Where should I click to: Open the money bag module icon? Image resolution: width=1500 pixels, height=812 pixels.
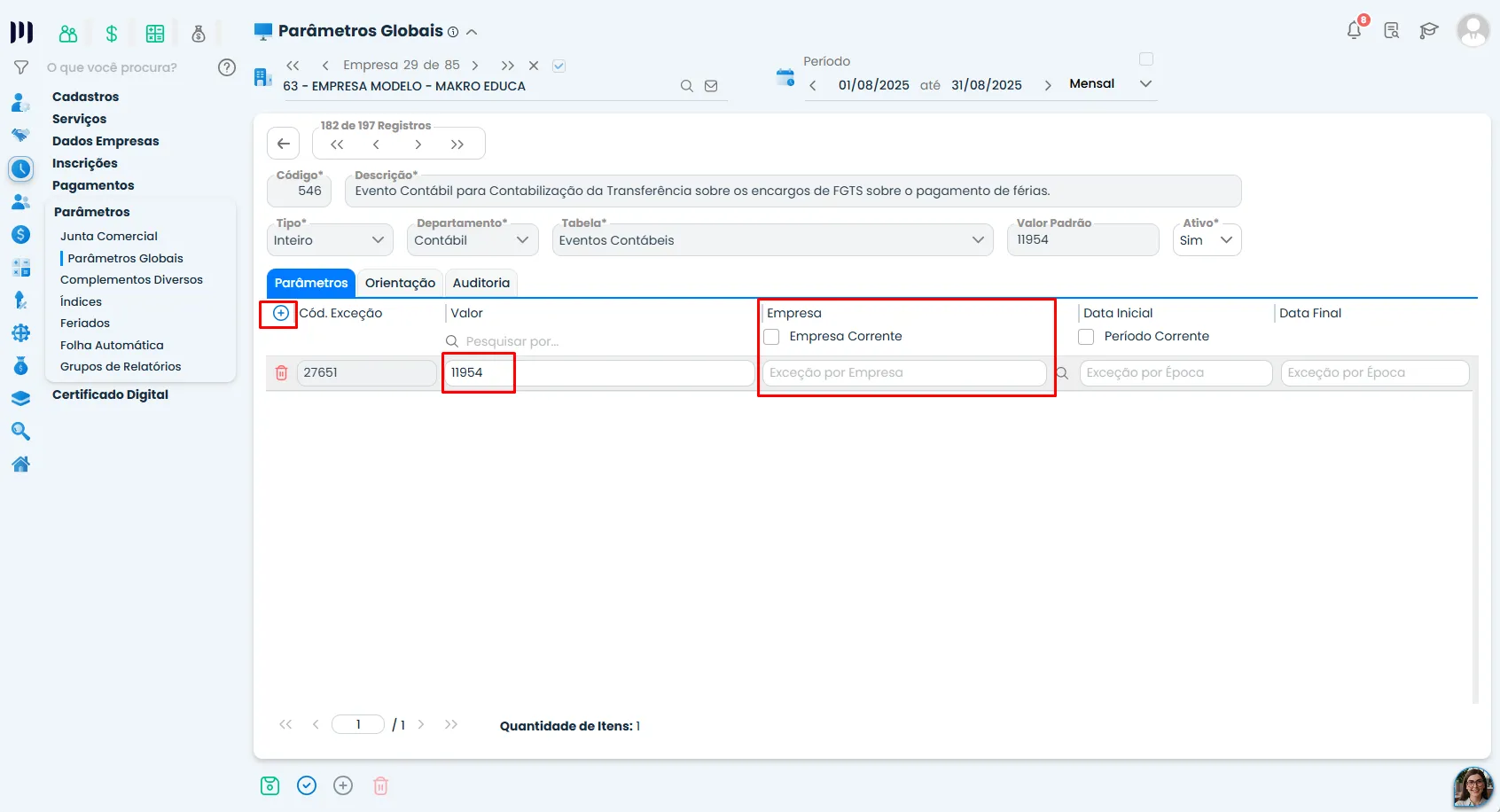point(199,34)
